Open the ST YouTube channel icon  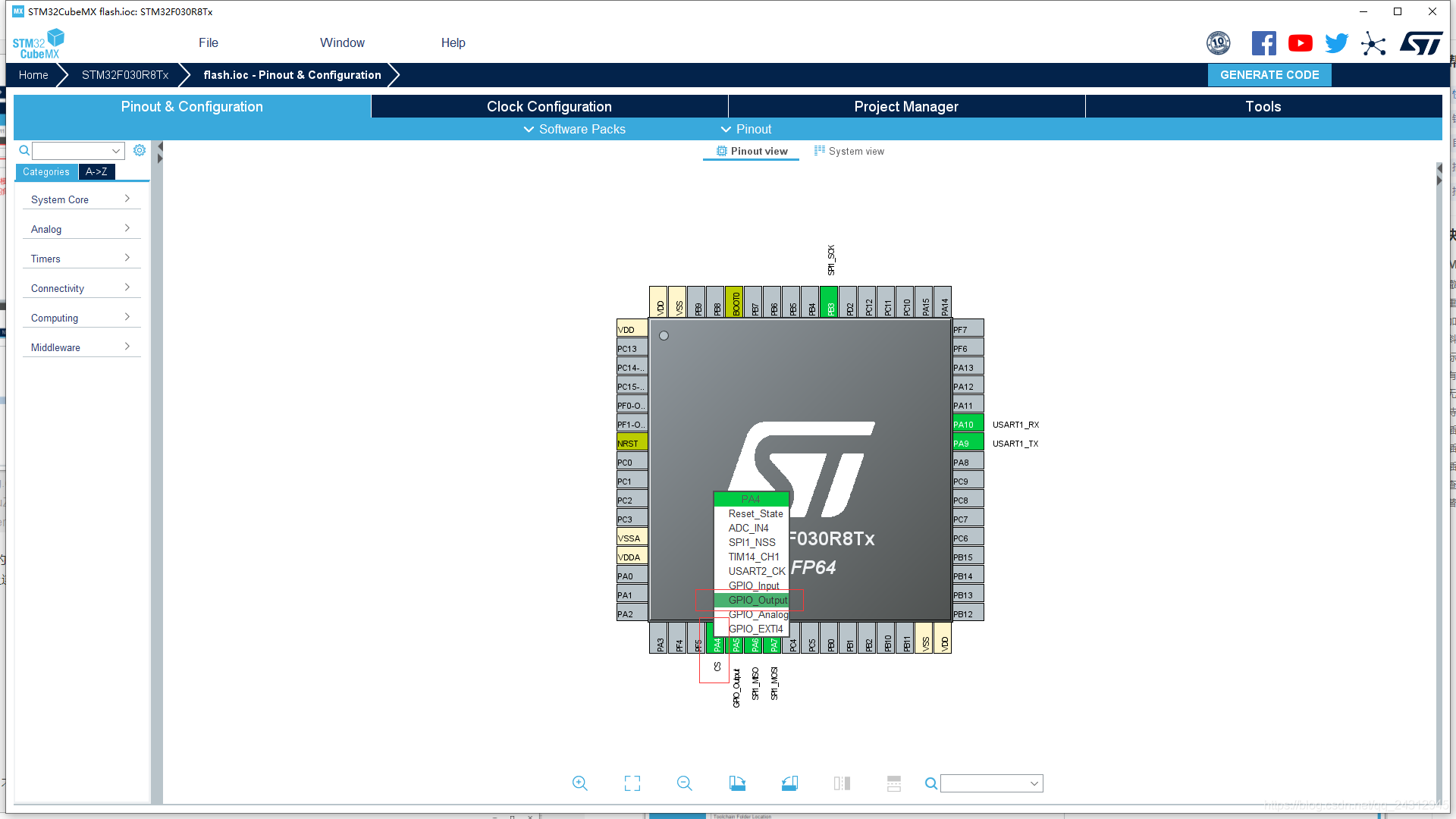(x=1300, y=43)
